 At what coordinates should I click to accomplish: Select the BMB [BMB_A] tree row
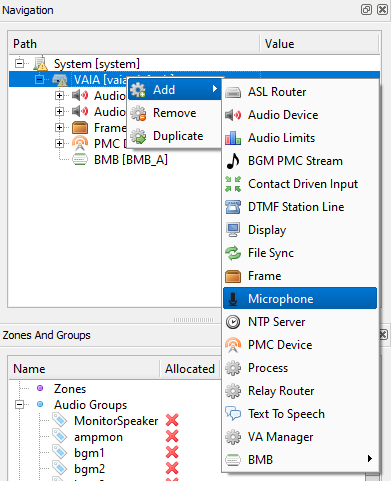click(130, 160)
